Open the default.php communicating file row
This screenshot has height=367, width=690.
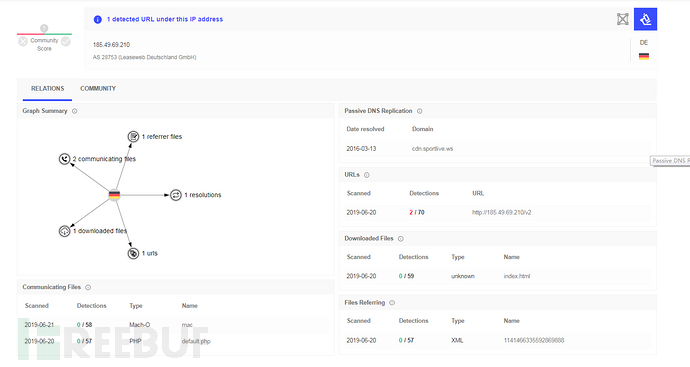coord(176,341)
